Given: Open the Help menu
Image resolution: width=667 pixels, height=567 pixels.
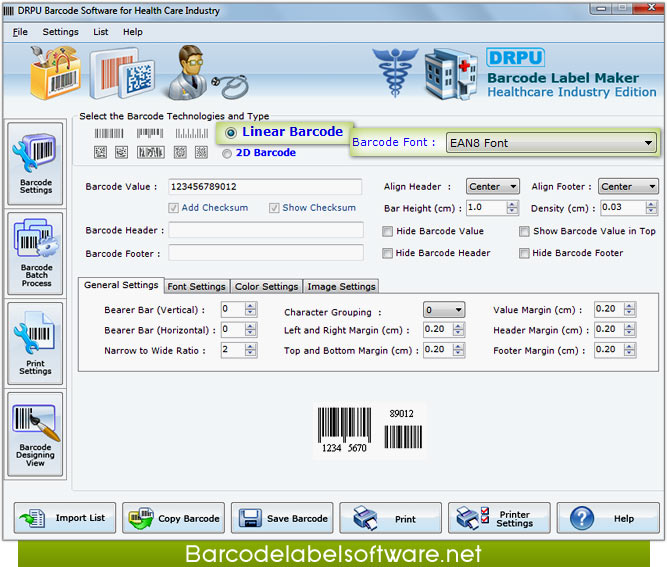Looking at the screenshot, I should (133, 32).
